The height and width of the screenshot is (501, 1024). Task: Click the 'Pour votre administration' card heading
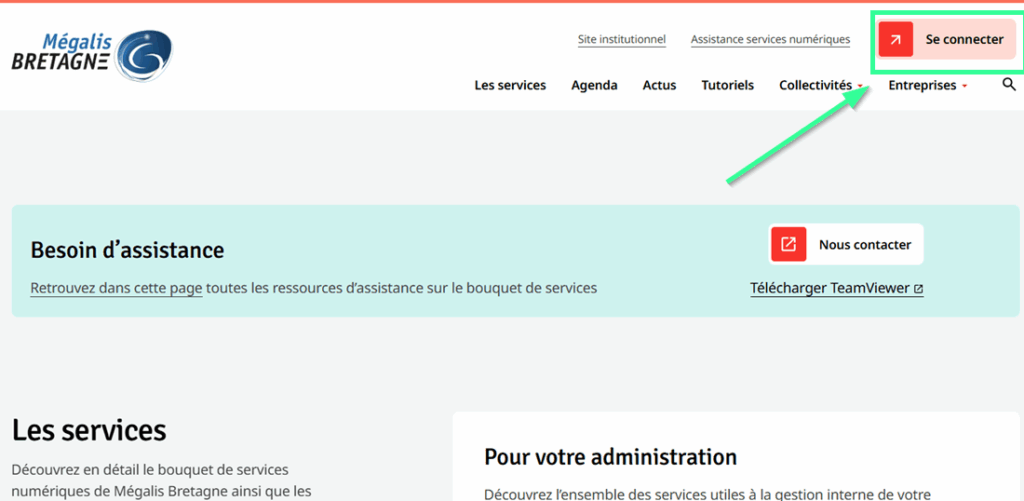click(610, 457)
